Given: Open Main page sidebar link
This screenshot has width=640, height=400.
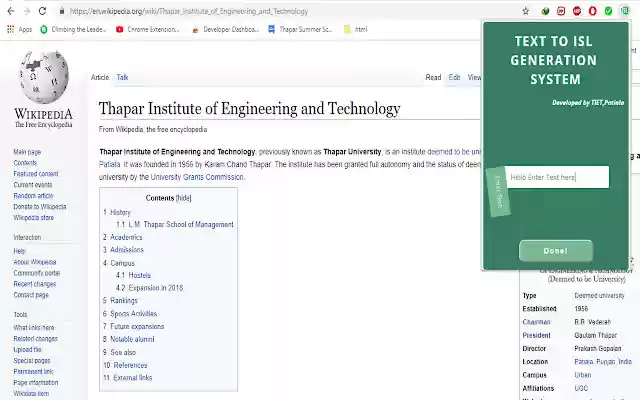Looking at the screenshot, I should coord(27,152).
